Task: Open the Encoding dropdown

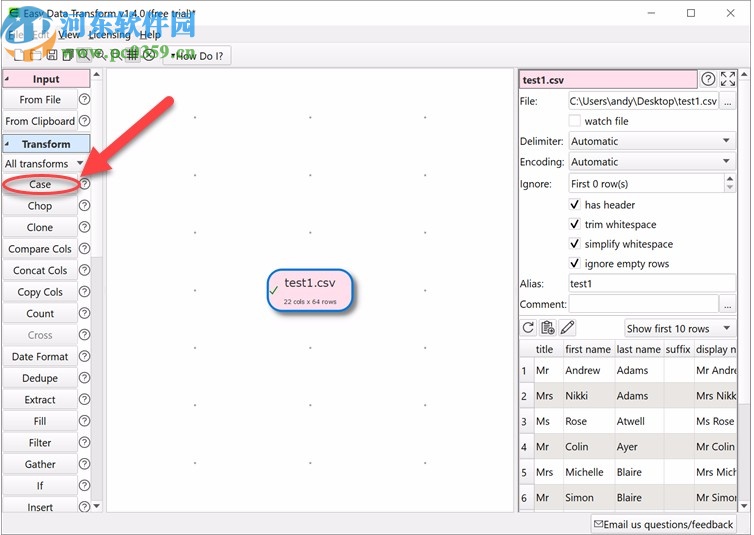Action: click(652, 162)
